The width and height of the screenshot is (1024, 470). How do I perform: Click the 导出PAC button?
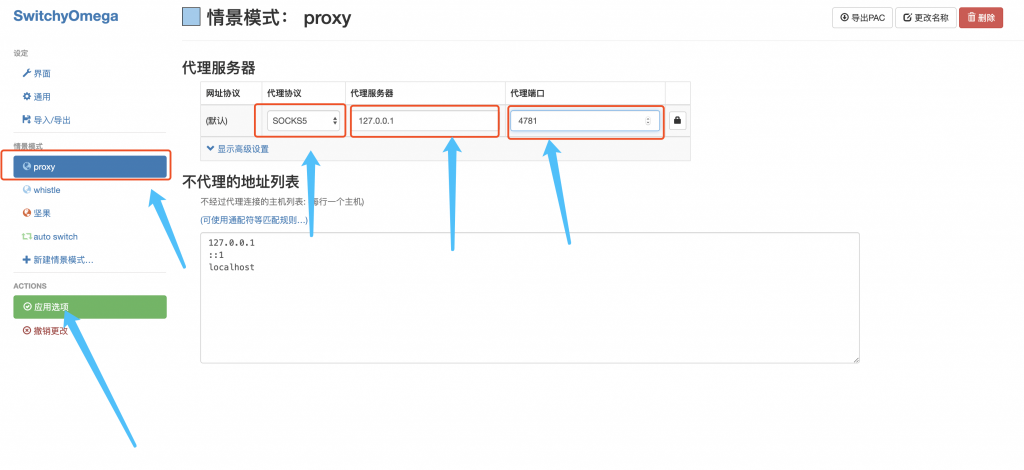862,18
